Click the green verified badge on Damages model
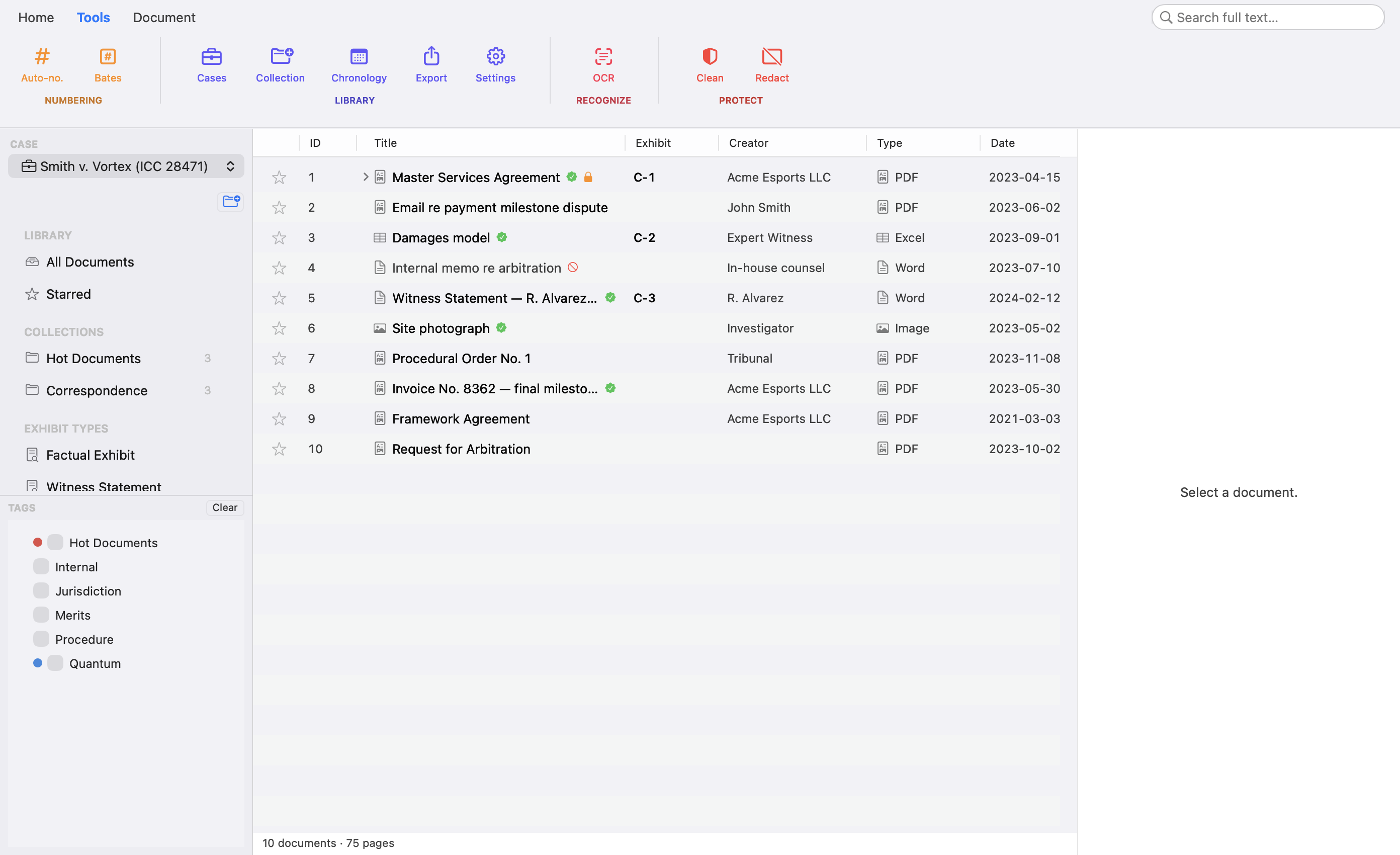This screenshot has width=1400, height=855. 502,237
